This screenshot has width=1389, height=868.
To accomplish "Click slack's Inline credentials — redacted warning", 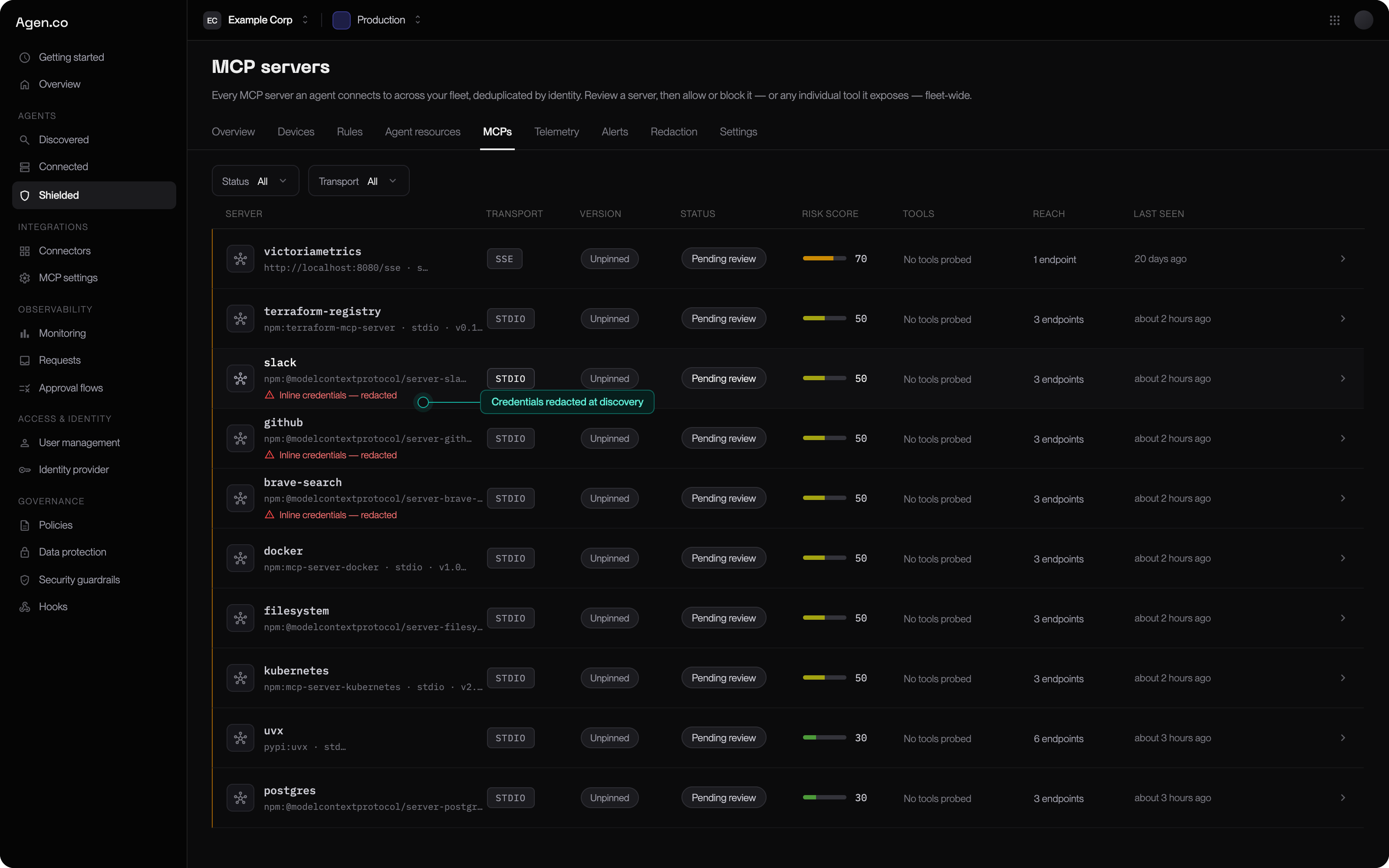I will coord(331,395).
